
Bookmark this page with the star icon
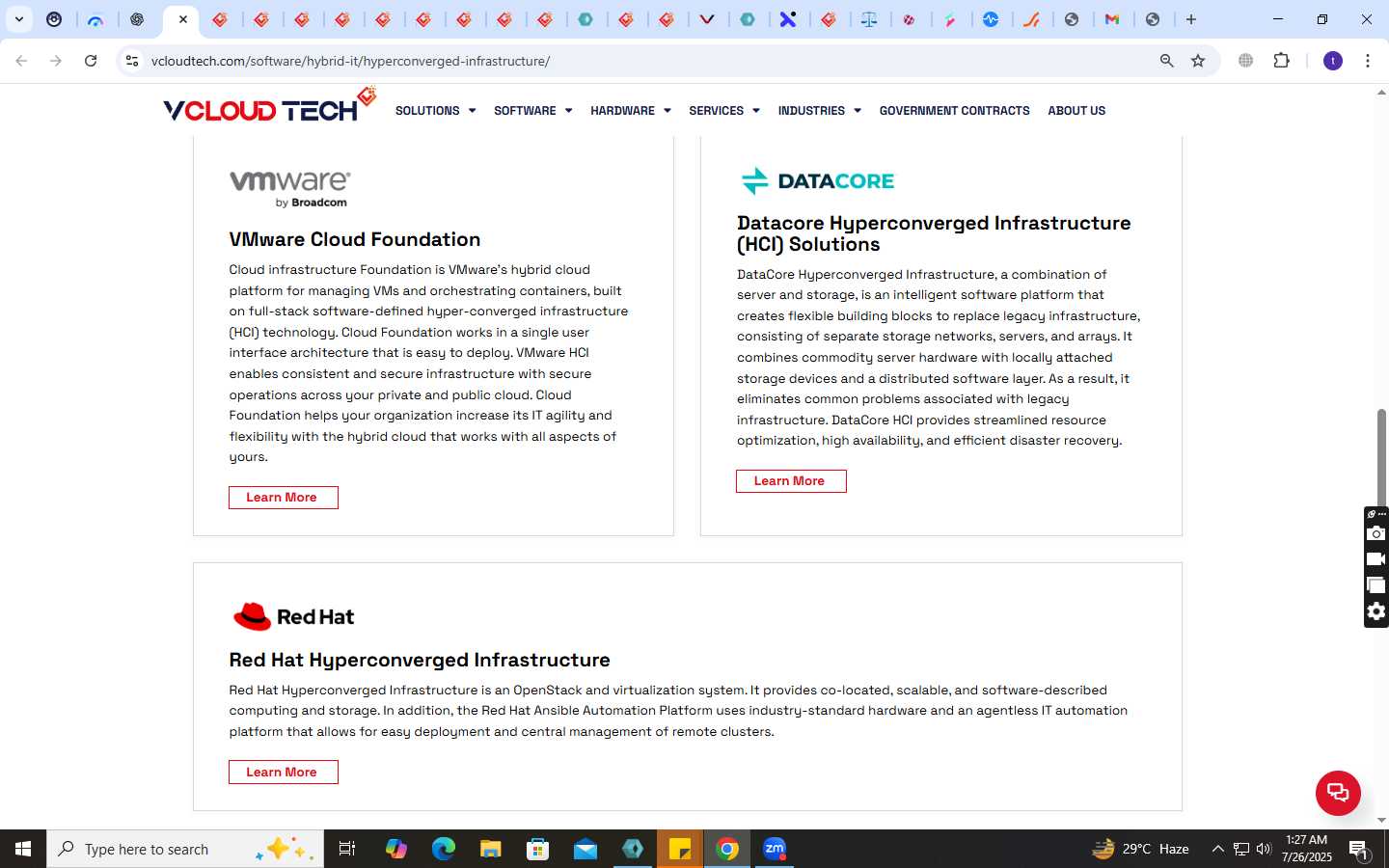pyautogui.click(x=1198, y=61)
